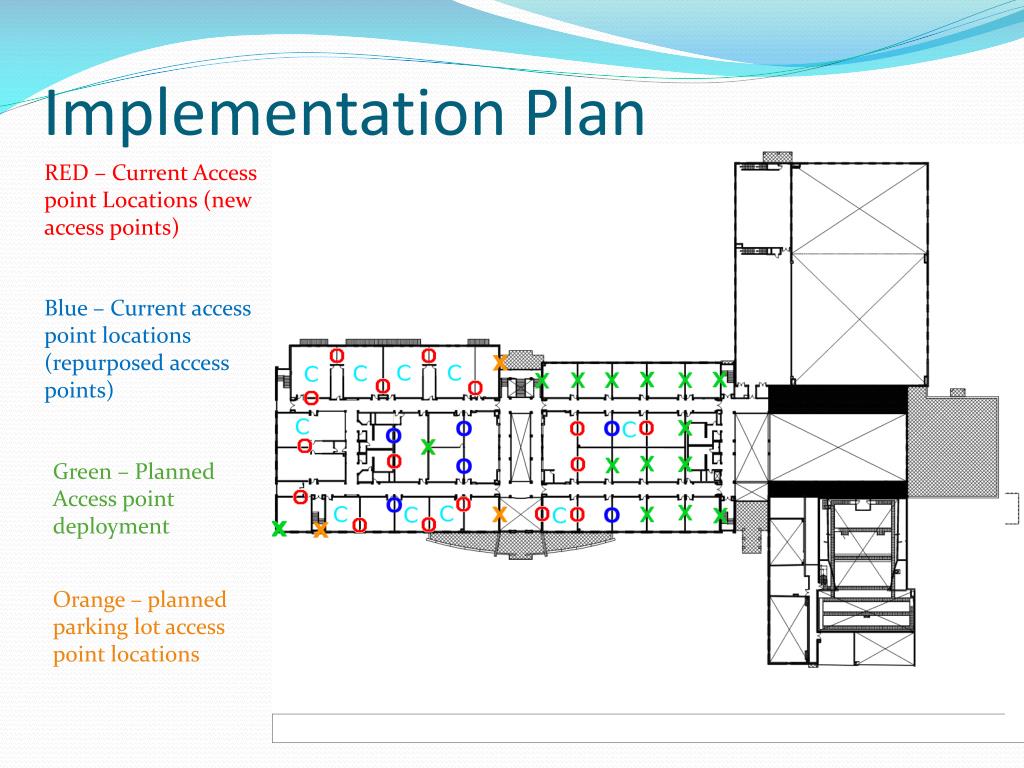This screenshot has height=768, width=1024.
Task: Click the orange X left of the front entrance crossed box
Action: coord(500,514)
